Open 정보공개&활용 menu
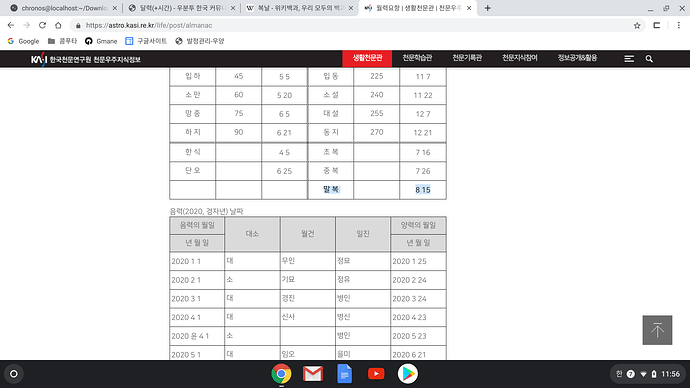The image size is (690, 388). coord(577,58)
